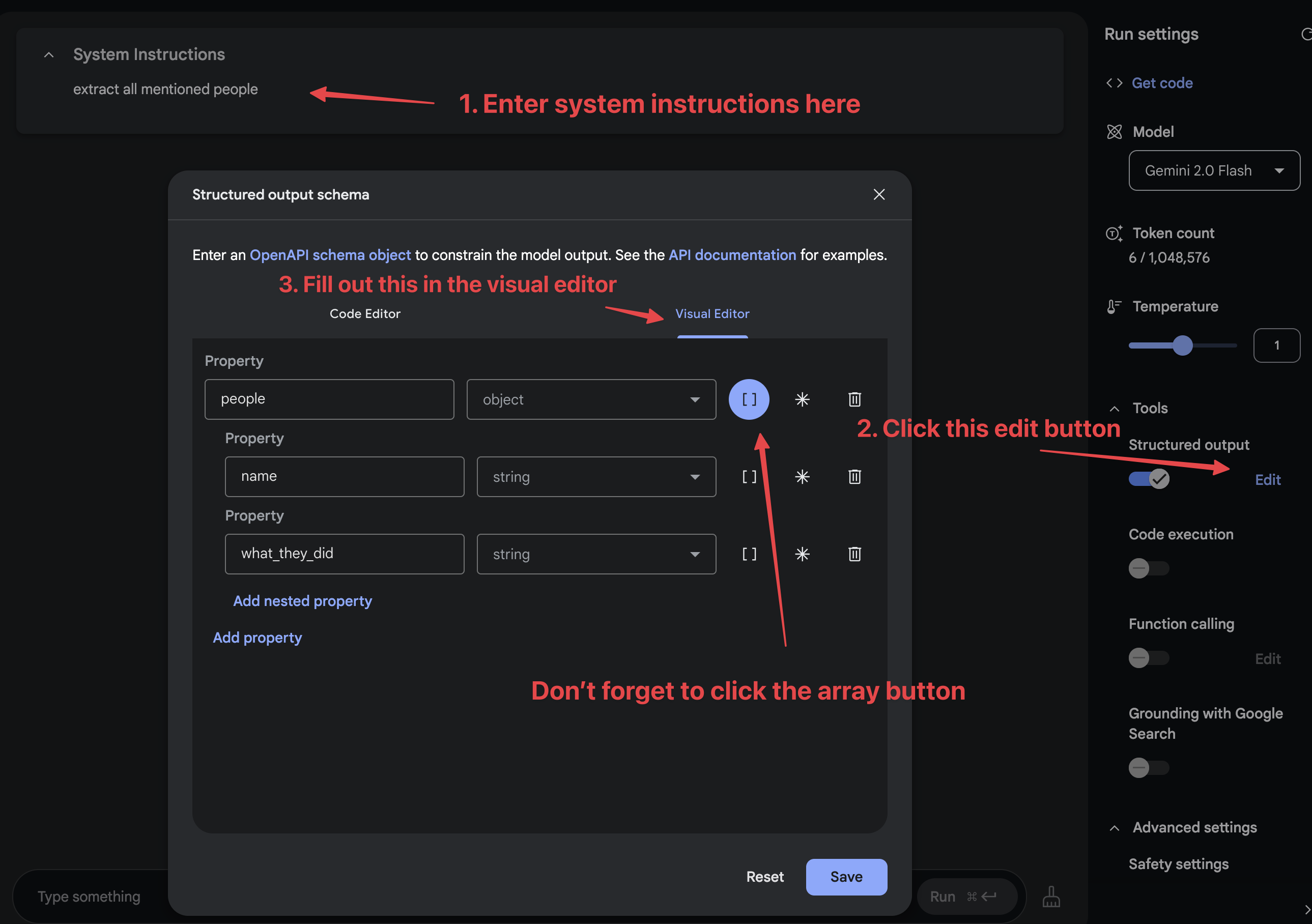Screen dimensions: 1312x924
Task: Open Safety settings
Action: (x=1178, y=864)
